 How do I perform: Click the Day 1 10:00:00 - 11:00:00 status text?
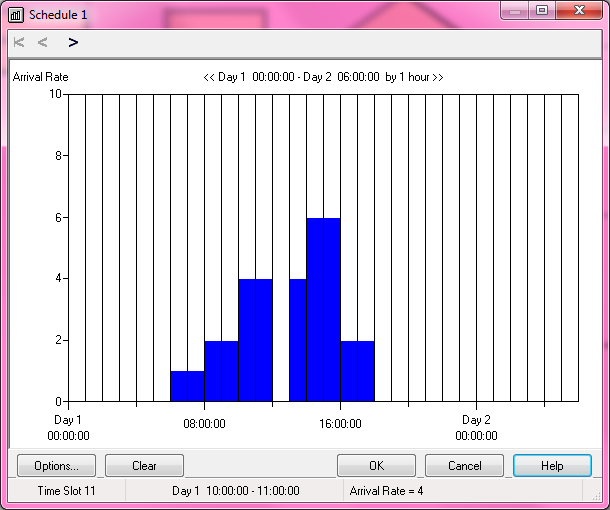click(x=236, y=491)
